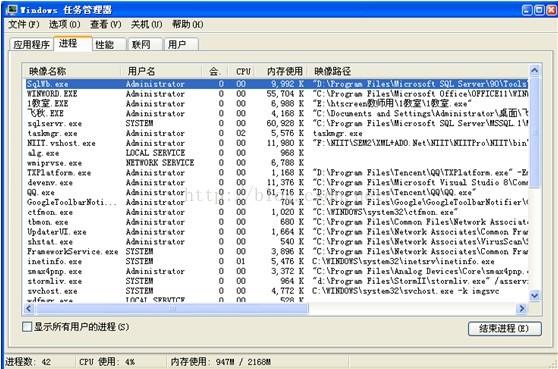Select the FrameworkService.exe process row
Screen dimensions: 558x369
click(277, 252)
